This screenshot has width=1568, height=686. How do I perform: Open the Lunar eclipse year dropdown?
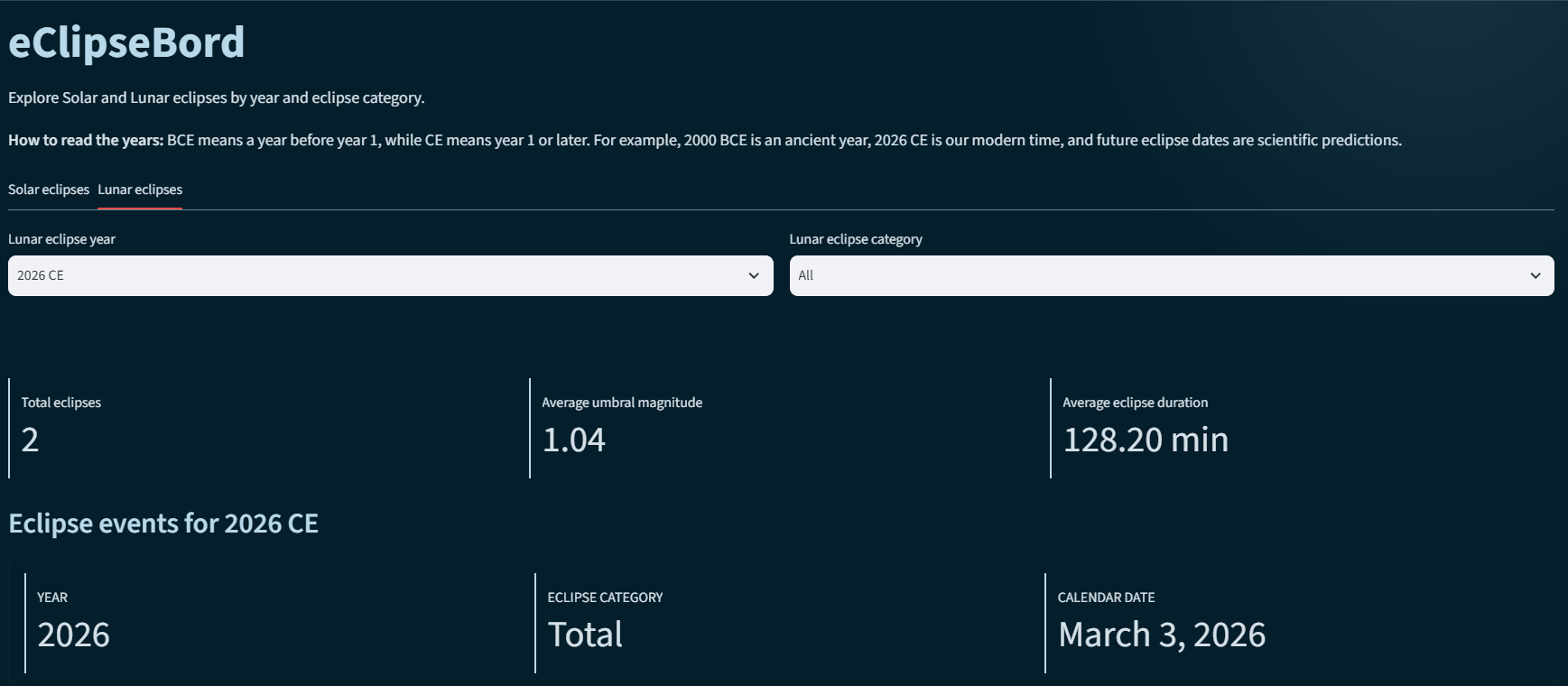coord(391,275)
